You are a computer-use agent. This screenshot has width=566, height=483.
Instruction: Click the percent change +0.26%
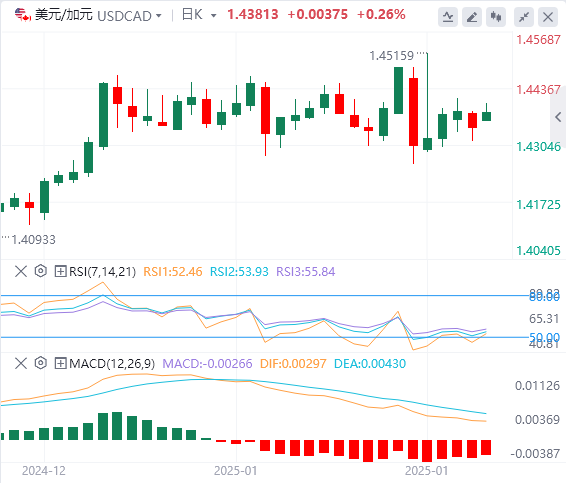click(381, 15)
